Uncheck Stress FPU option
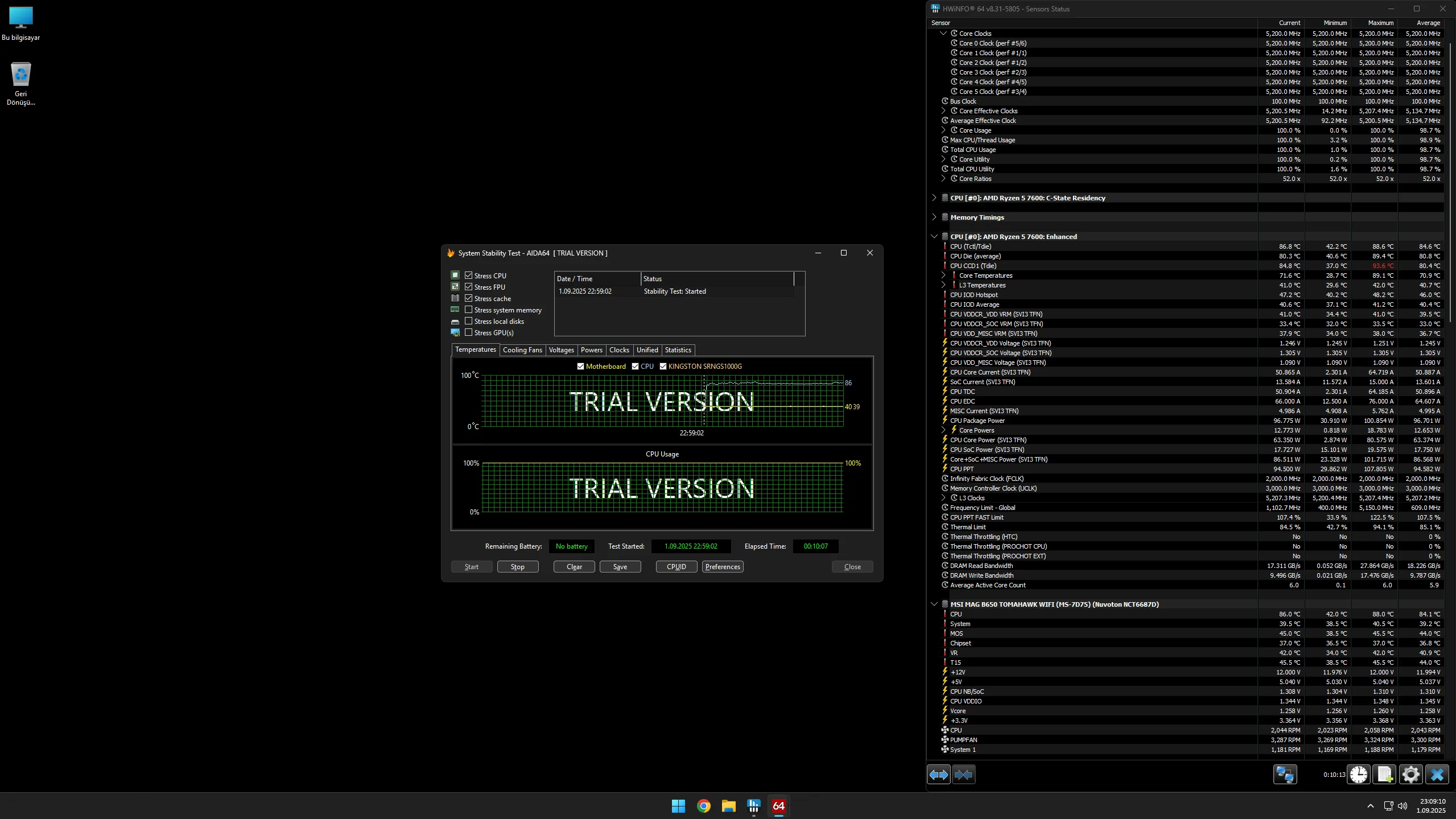The image size is (1456, 819). [469, 287]
